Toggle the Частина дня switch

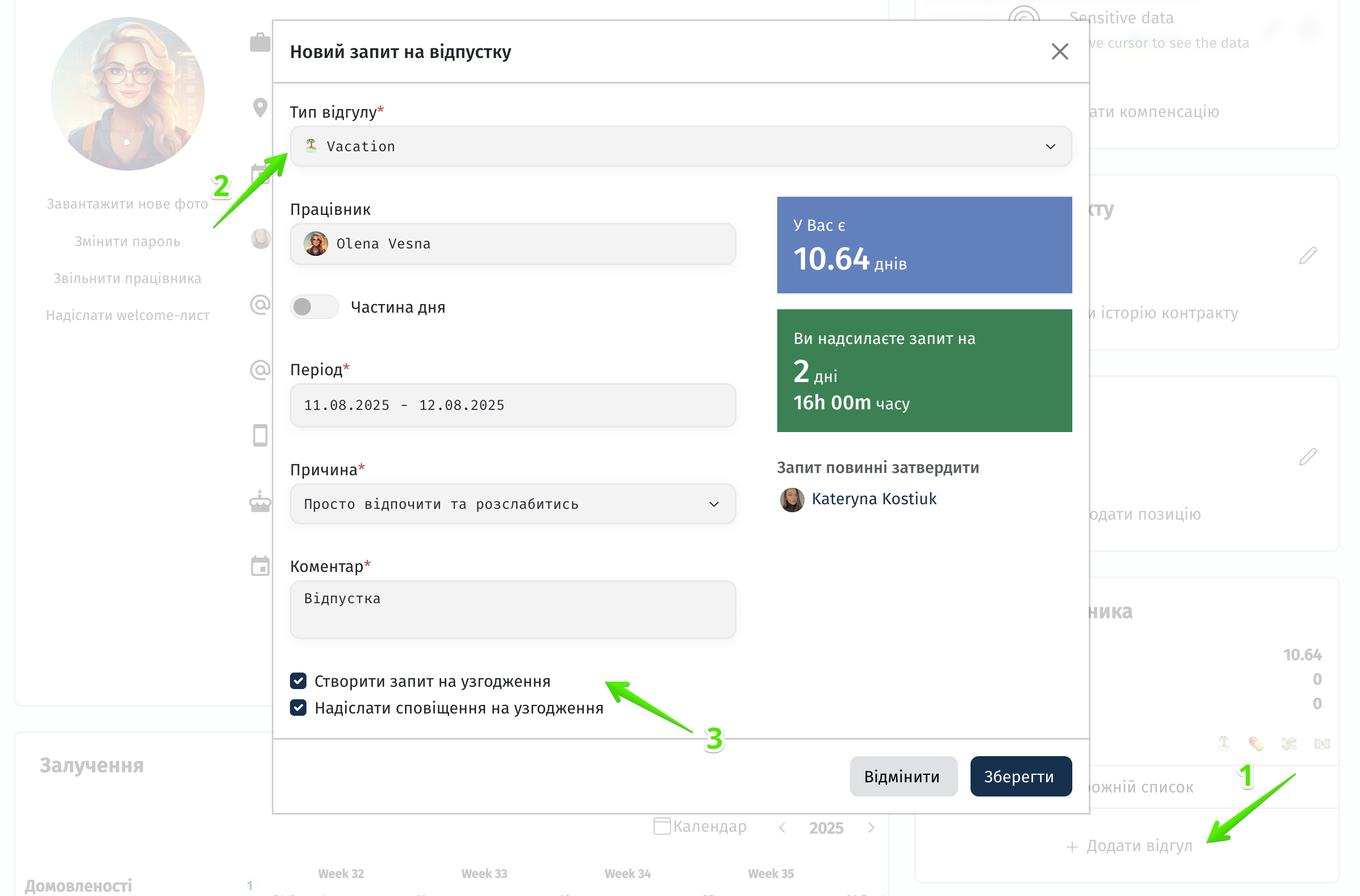point(314,307)
